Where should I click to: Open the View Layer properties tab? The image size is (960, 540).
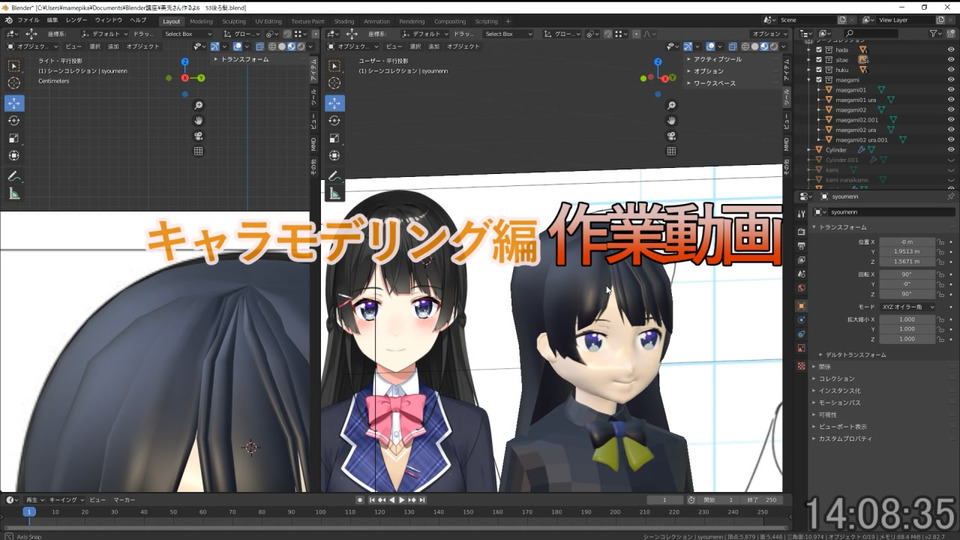tap(801, 260)
